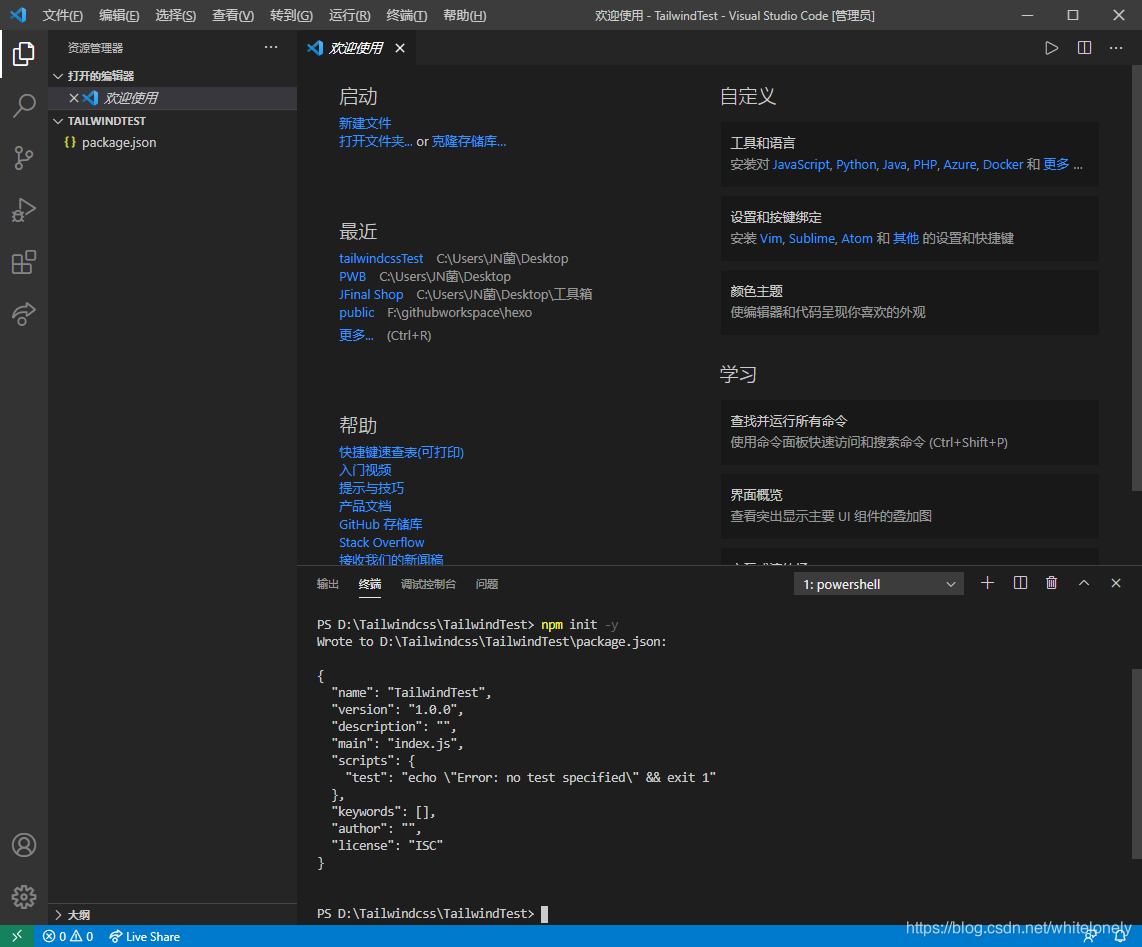Screen dimensions: 1142x947
Task: Open the powershell terminal selector dropdown
Action: (878, 584)
